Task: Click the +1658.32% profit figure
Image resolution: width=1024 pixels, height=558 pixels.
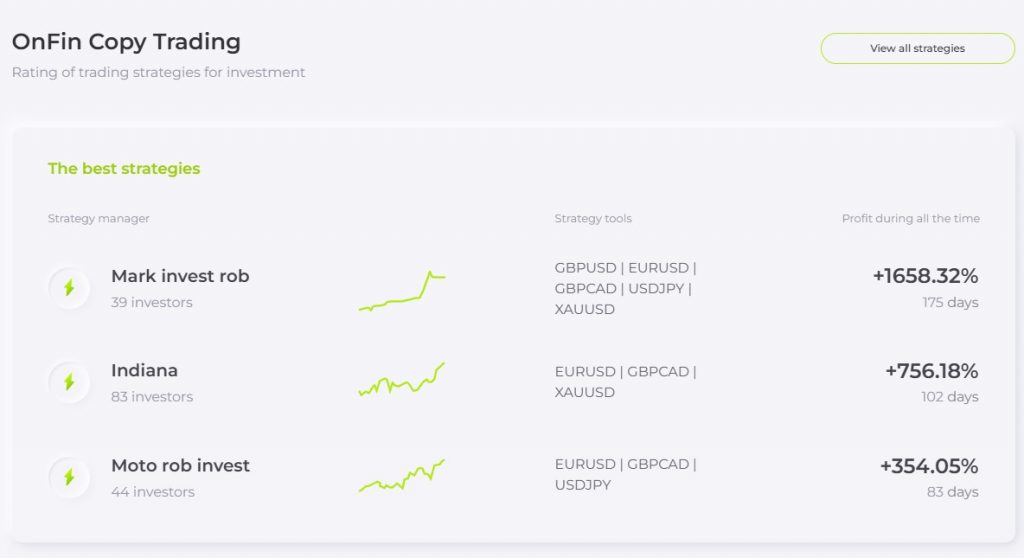Action: click(x=925, y=276)
